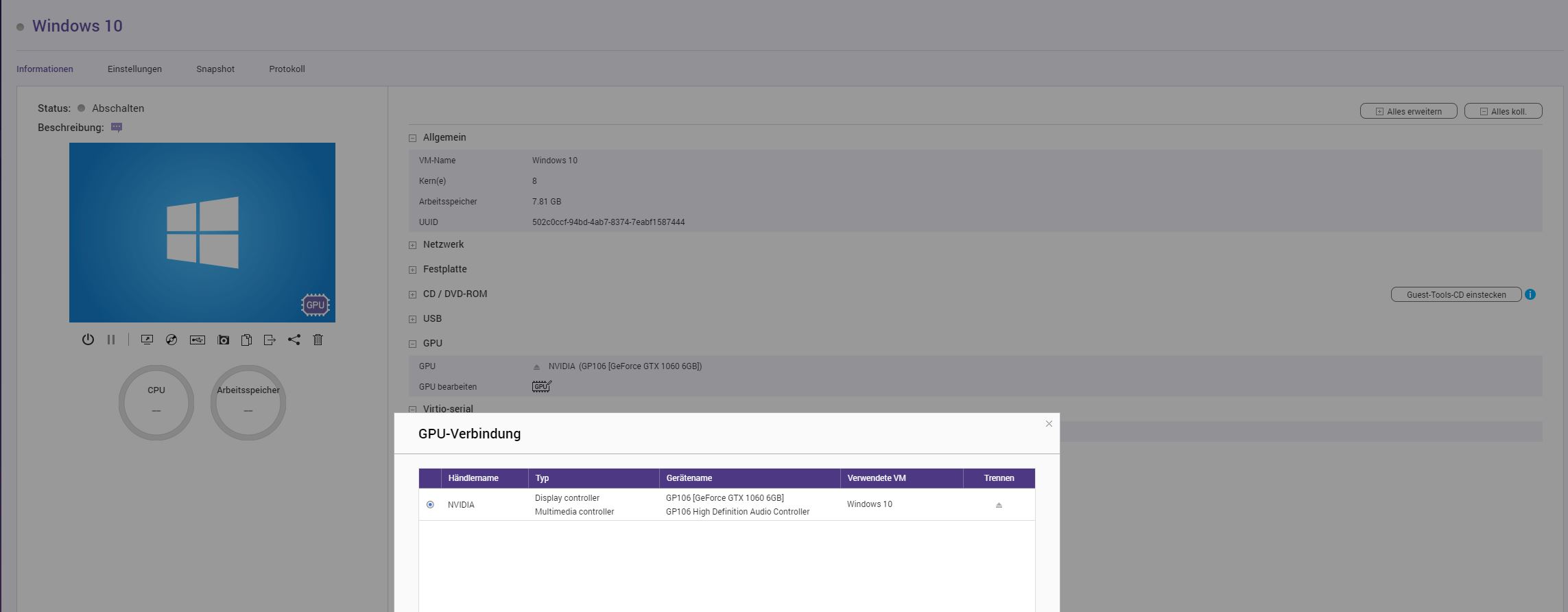Expand the Festplatte section

tap(412, 270)
